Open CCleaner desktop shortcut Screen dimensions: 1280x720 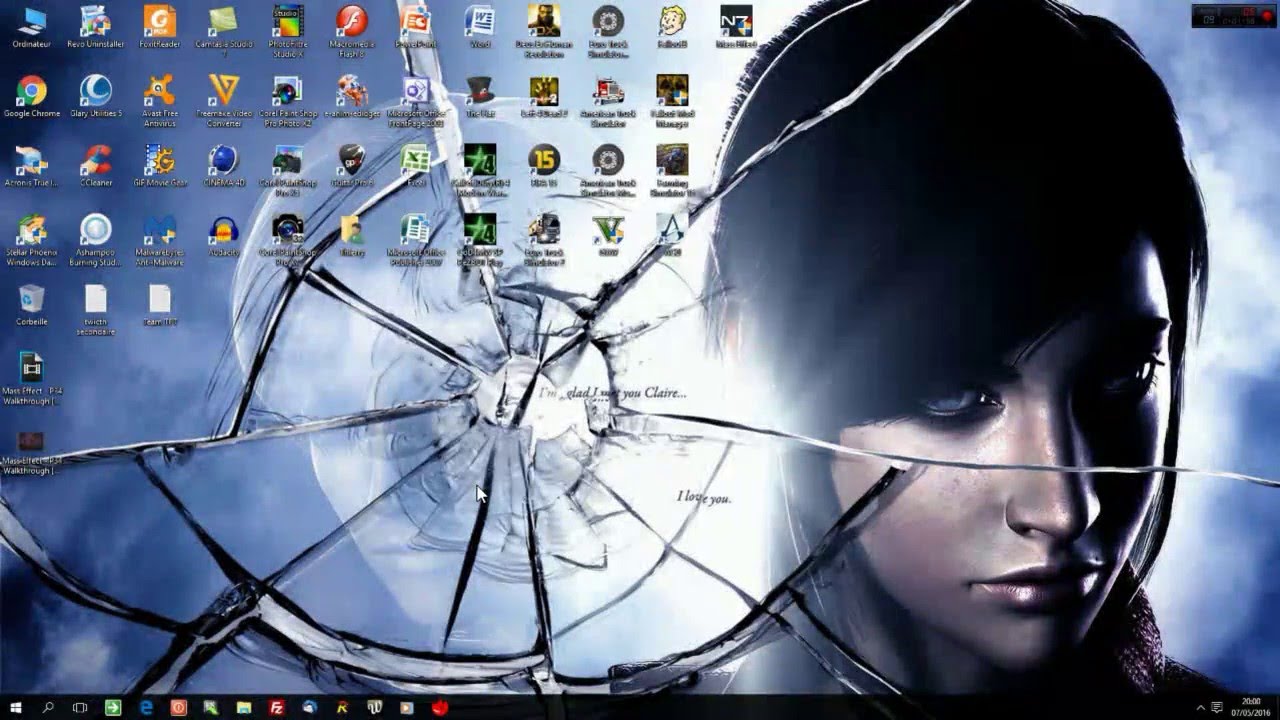click(x=96, y=166)
